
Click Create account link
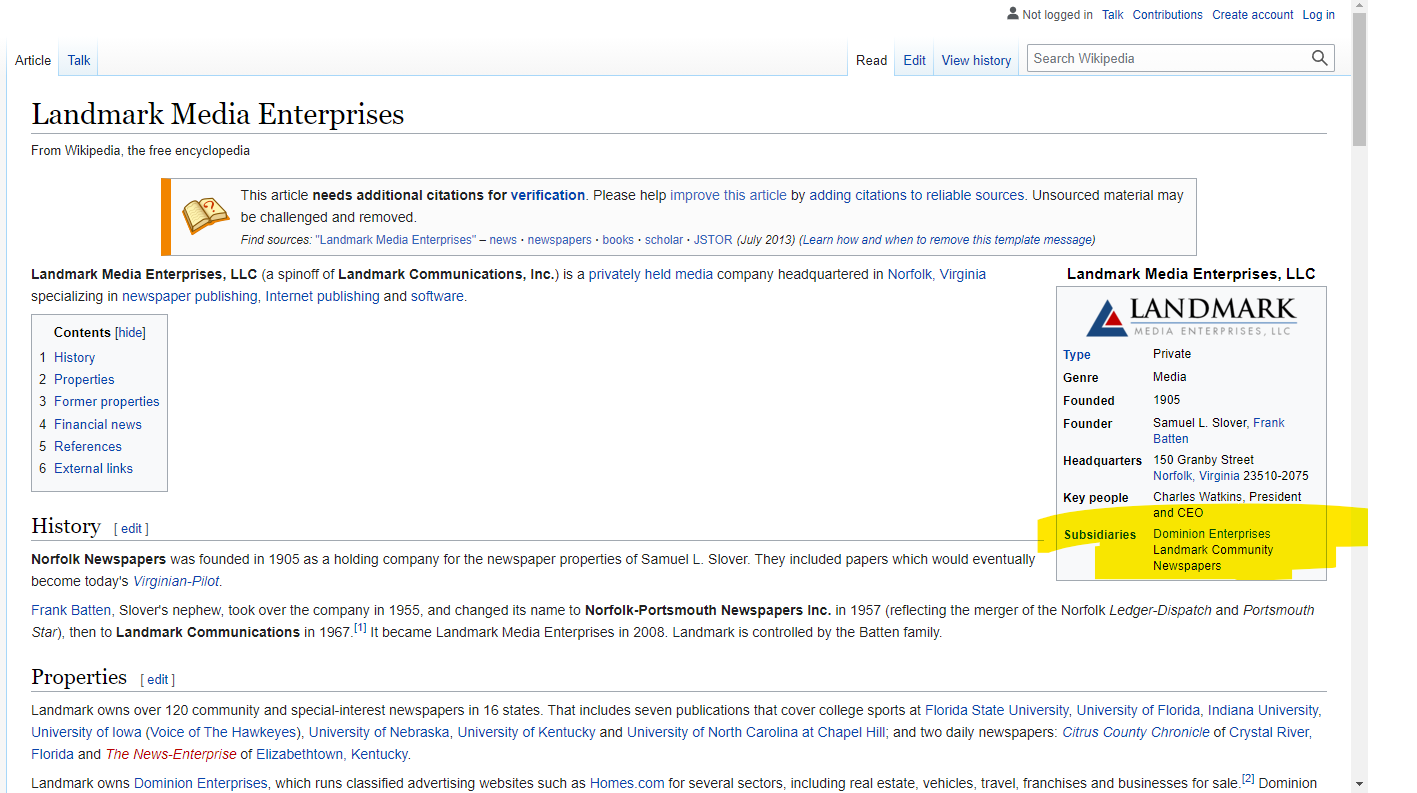tap(1252, 15)
